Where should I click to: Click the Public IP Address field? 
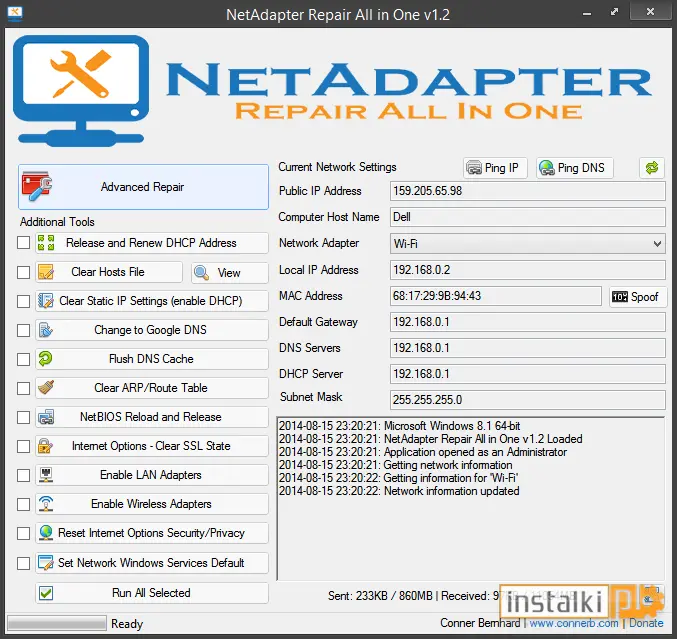527,191
